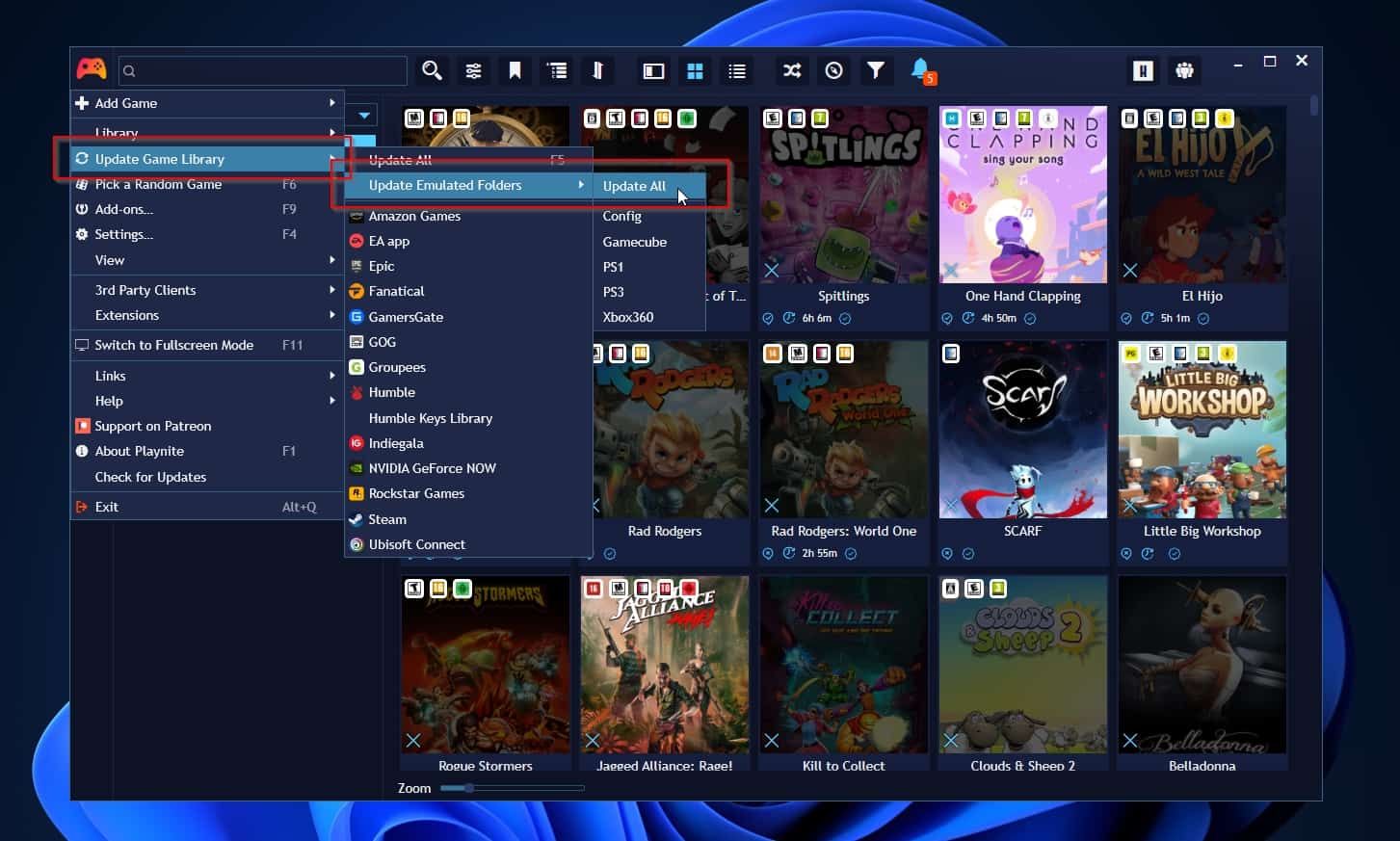This screenshot has height=841, width=1400.
Task: Adjust the Zoom slider
Action: (x=513, y=788)
